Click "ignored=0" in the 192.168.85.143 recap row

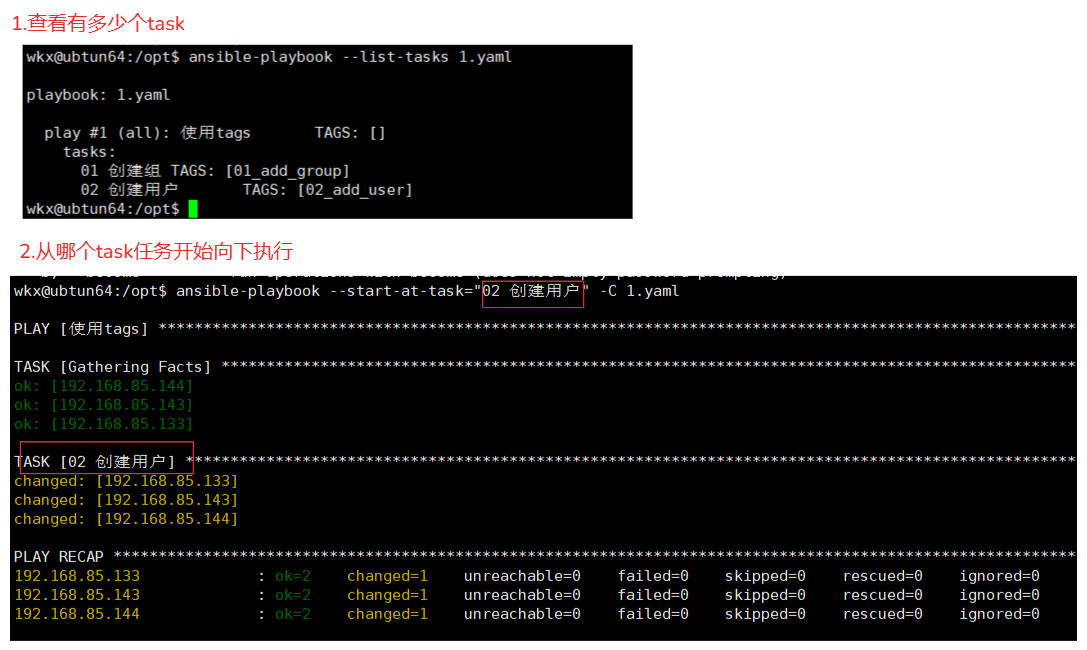[1000, 595]
